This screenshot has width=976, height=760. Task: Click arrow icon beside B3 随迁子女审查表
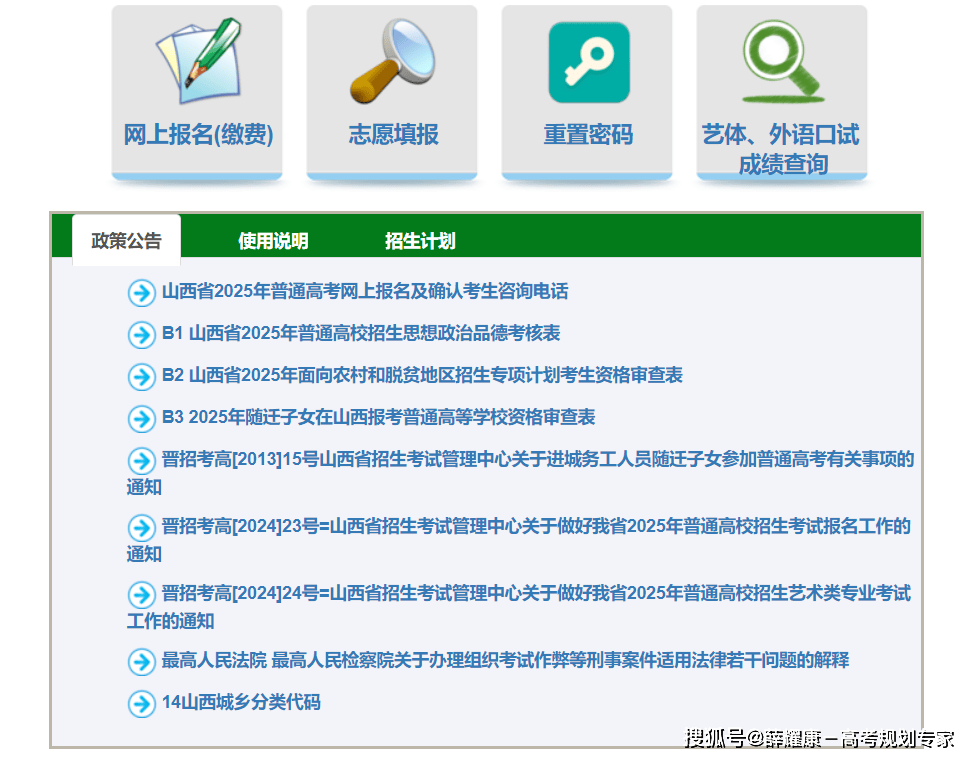click(x=142, y=419)
